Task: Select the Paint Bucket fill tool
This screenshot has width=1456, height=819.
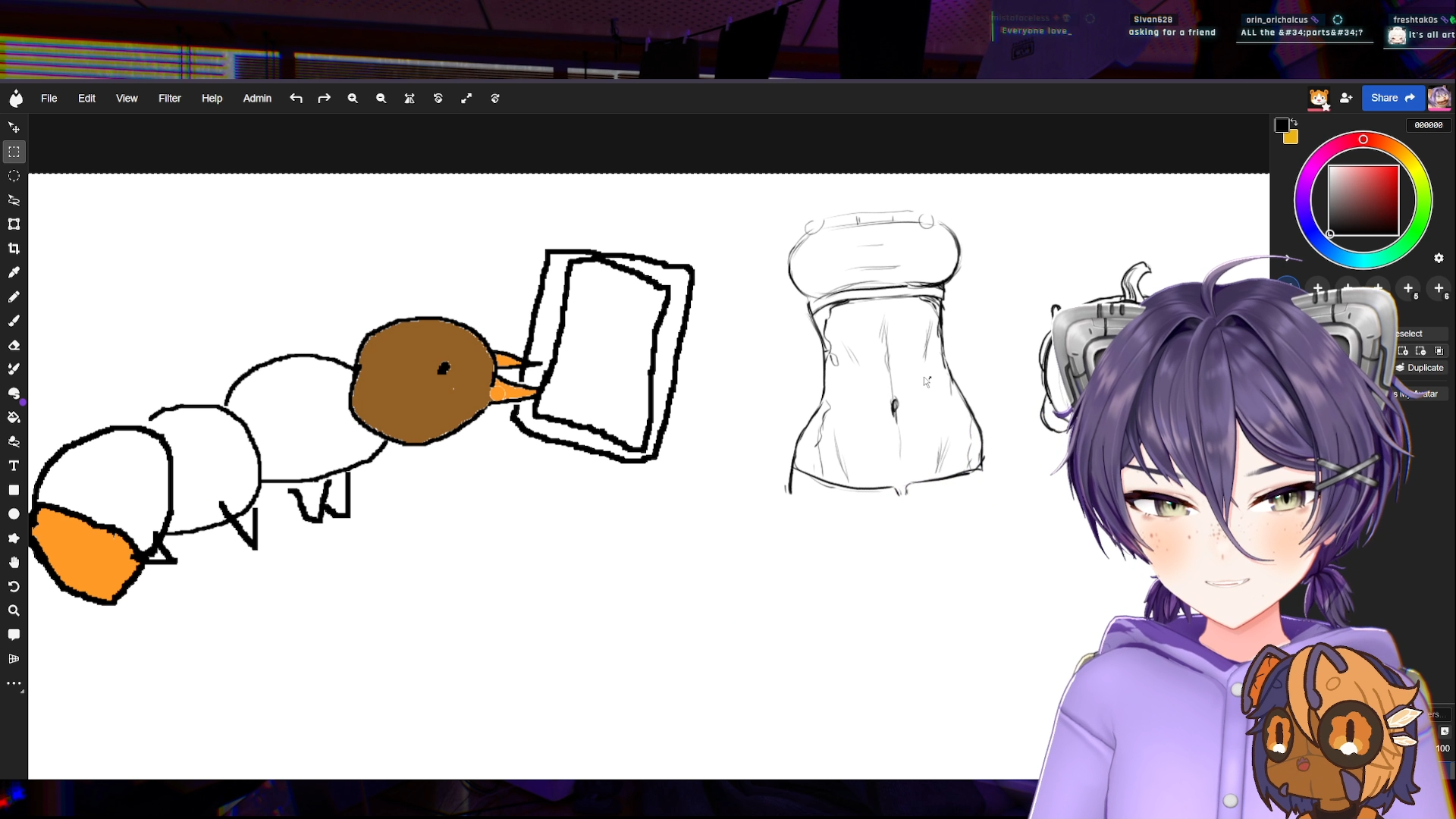Action: click(14, 417)
